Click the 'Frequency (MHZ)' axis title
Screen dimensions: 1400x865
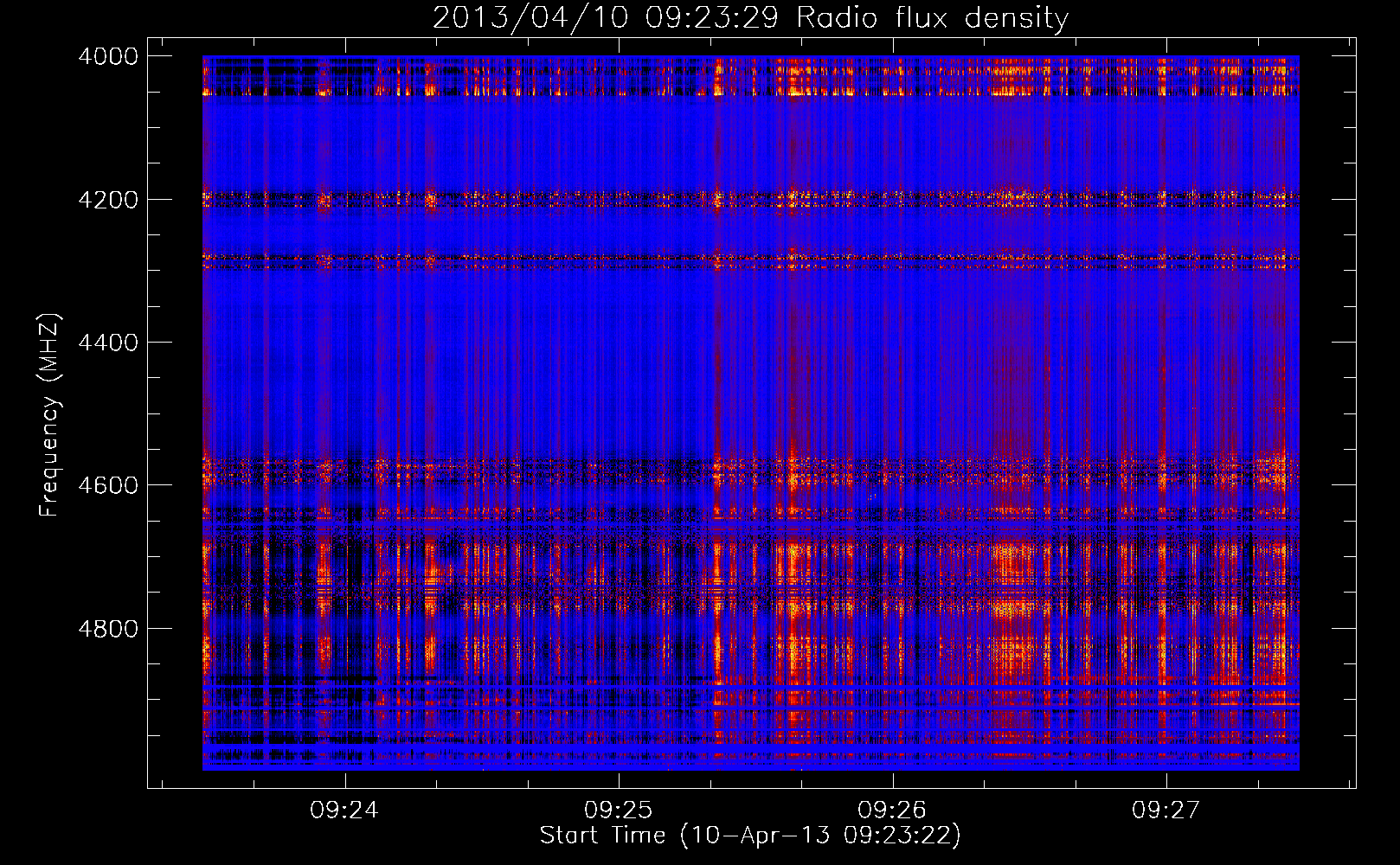[x=50, y=414]
